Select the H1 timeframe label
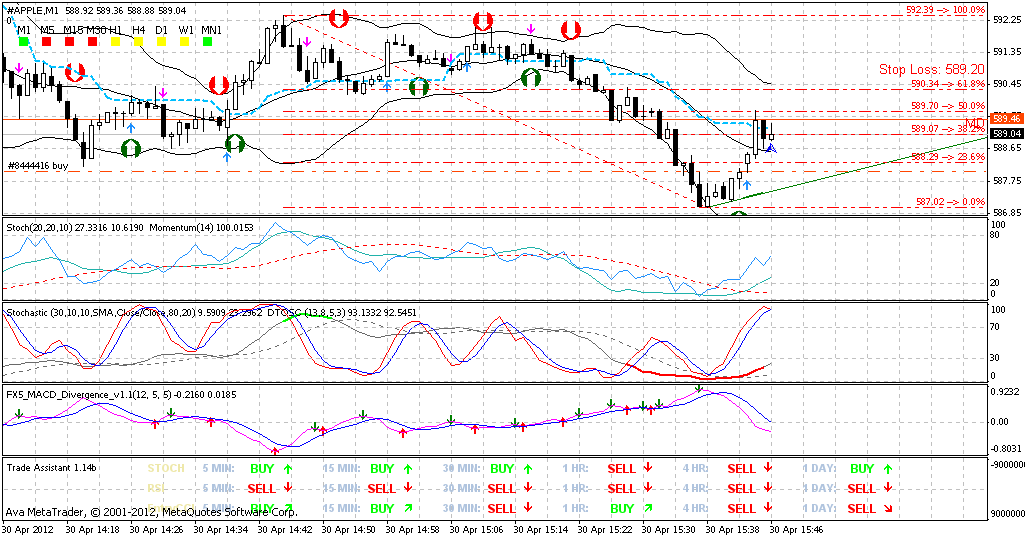This screenshot has height=537, width=1025. pyautogui.click(x=116, y=30)
